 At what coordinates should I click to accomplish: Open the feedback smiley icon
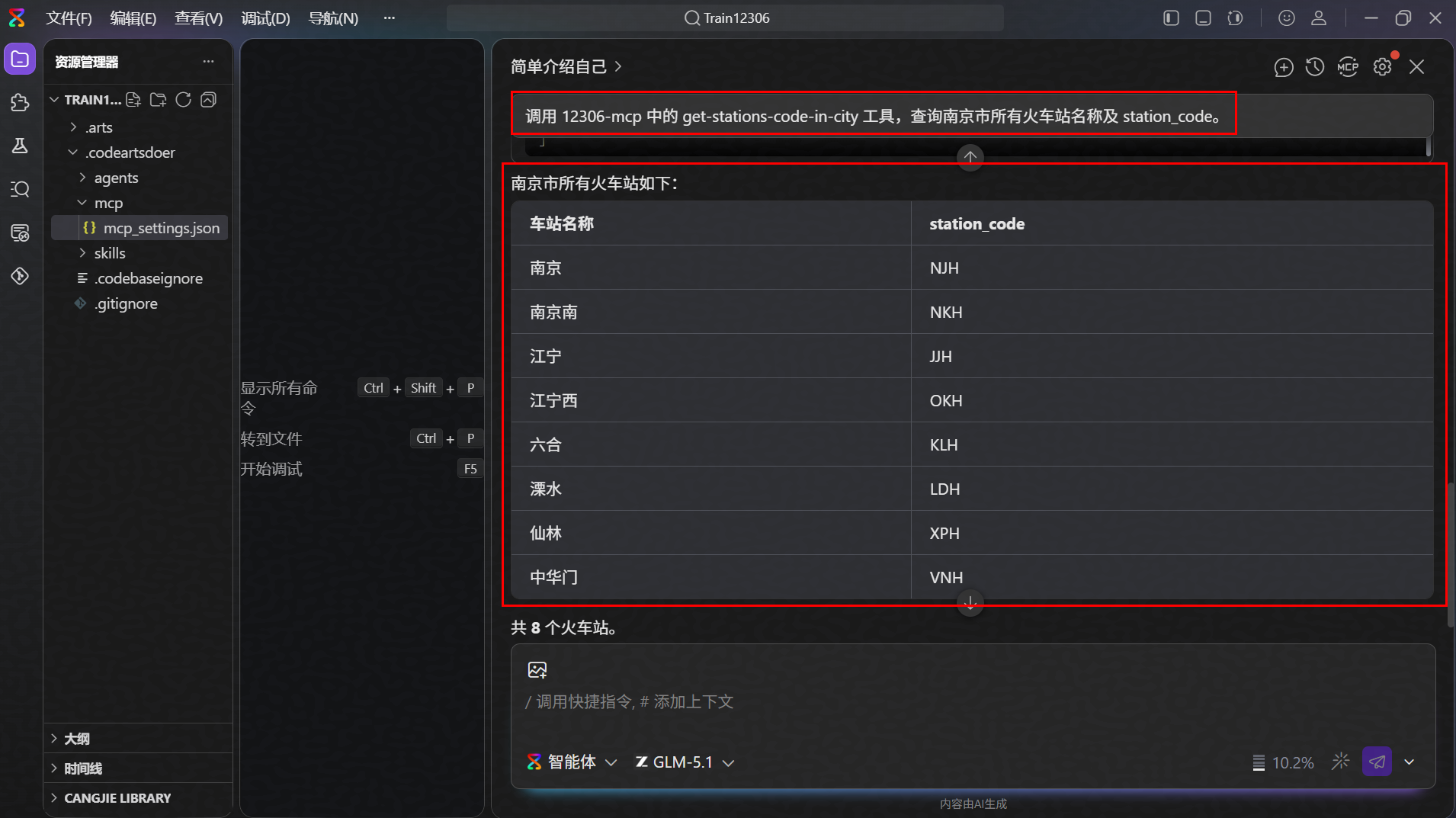point(1287,18)
